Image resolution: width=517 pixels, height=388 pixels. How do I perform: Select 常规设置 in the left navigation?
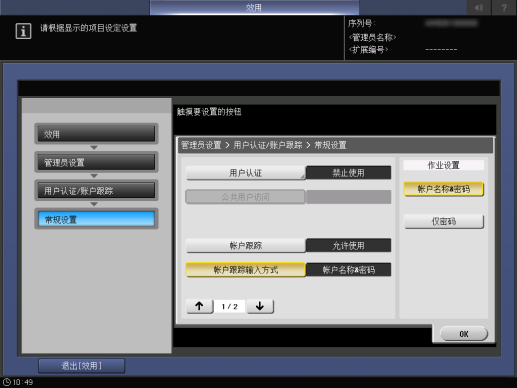(96, 219)
